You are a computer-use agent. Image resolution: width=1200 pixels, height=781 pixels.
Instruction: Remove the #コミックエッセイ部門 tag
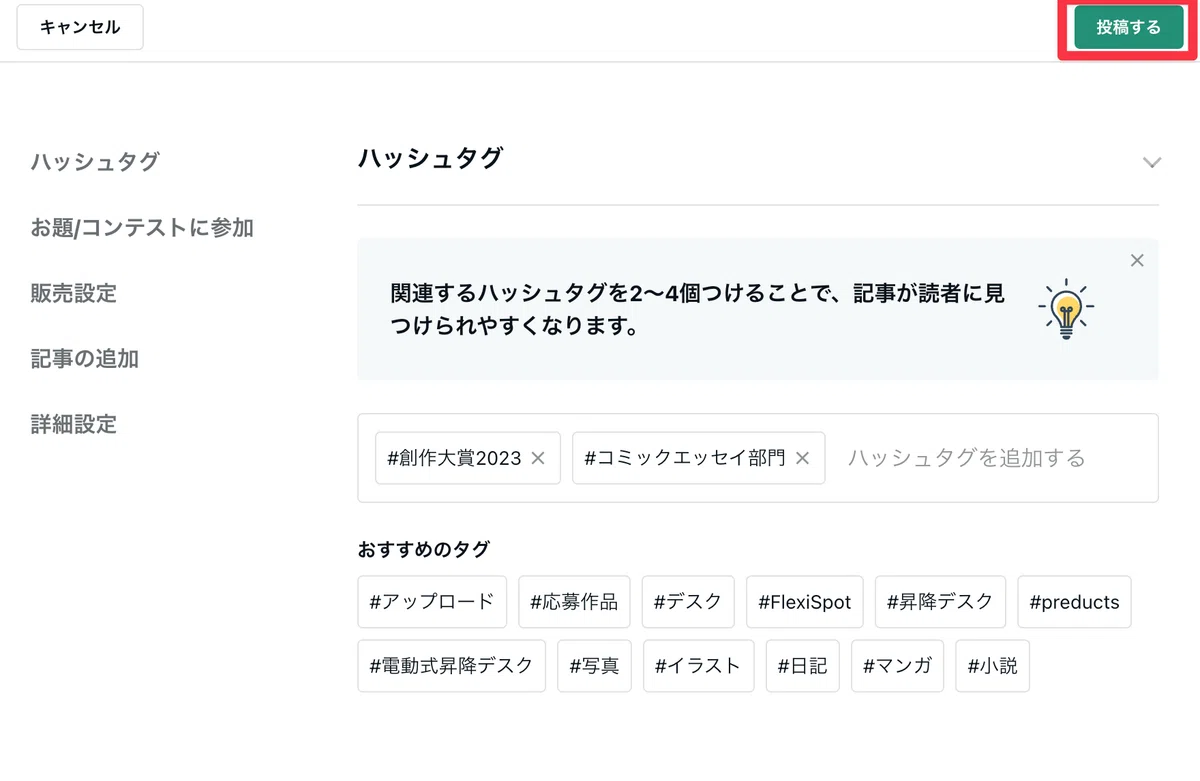tap(802, 458)
